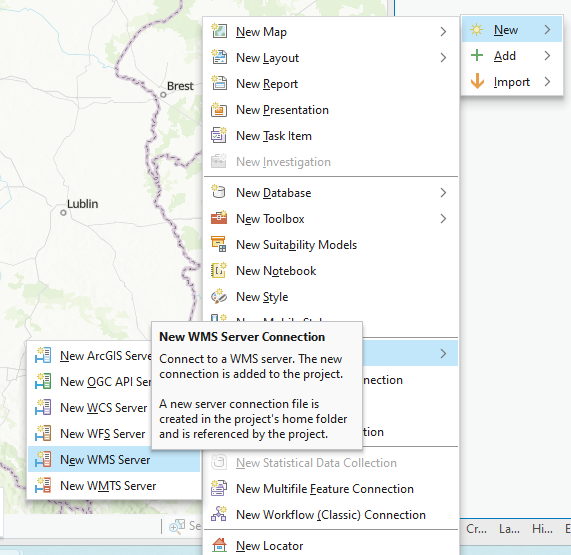Click the New Style palette icon

[x=219, y=296]
